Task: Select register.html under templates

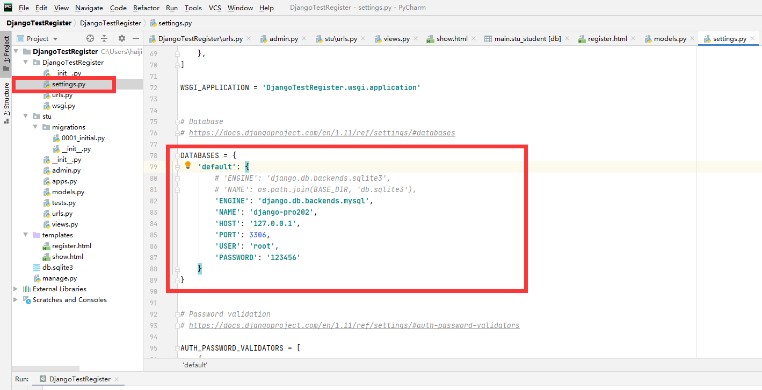Action: pos(72,246)
